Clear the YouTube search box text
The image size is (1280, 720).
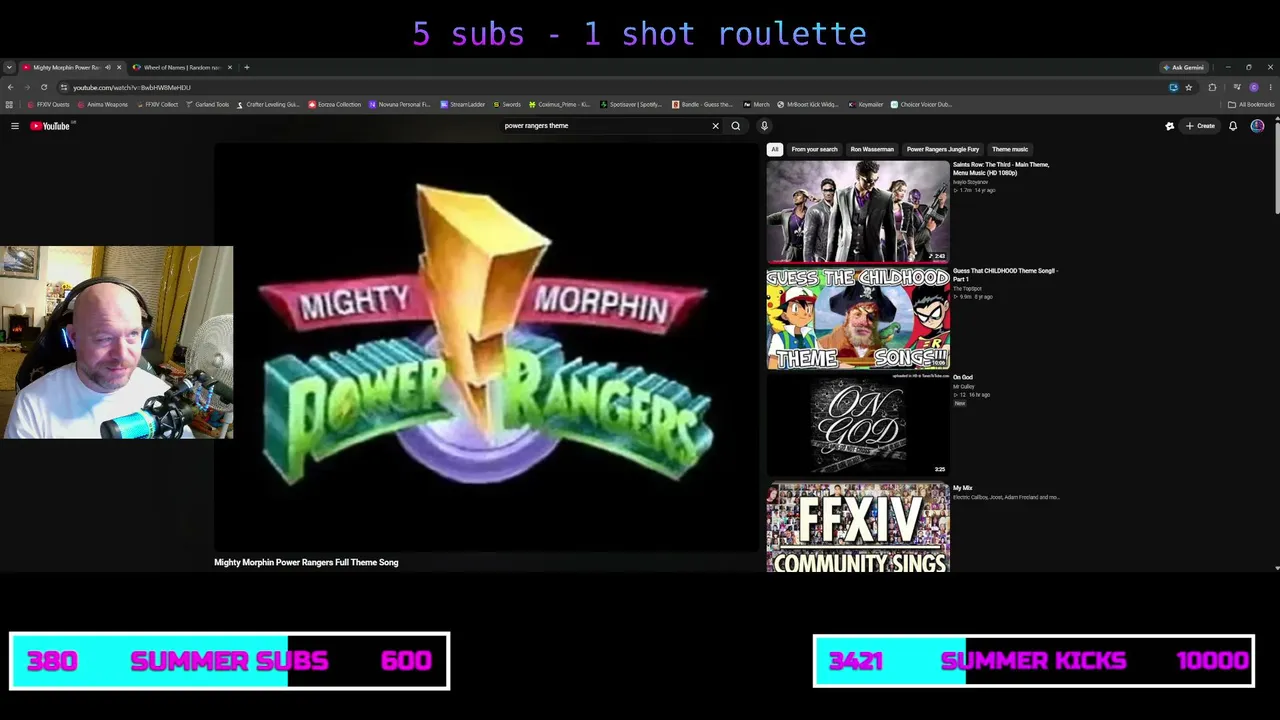[715, 126]
